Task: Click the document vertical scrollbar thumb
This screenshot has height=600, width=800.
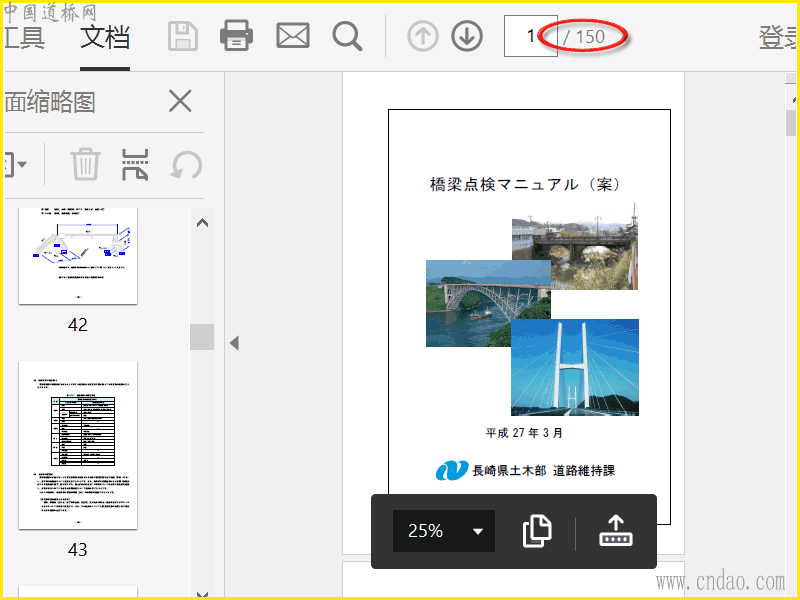Action: (x=791, y=123)
